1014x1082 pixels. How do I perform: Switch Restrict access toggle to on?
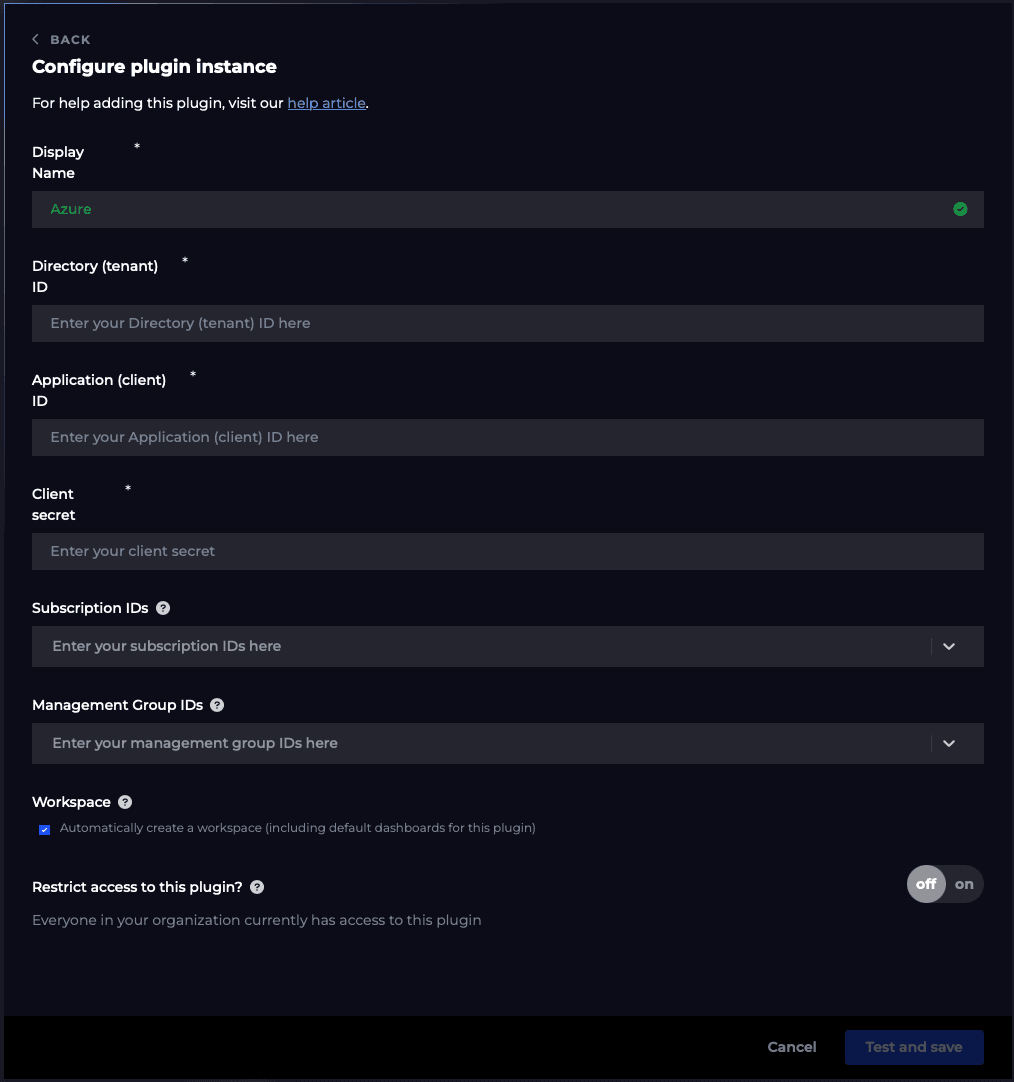[964, 884]
